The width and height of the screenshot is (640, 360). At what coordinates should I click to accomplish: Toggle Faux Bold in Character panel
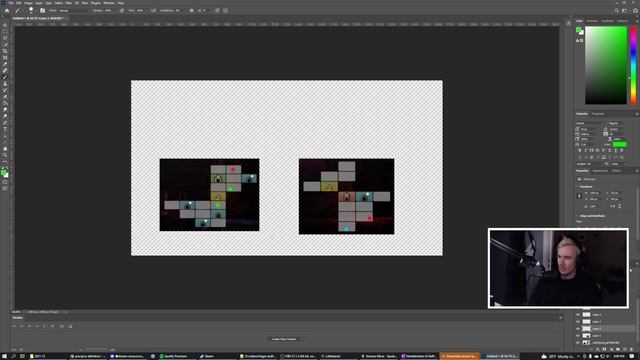click(x=580, y=151)
